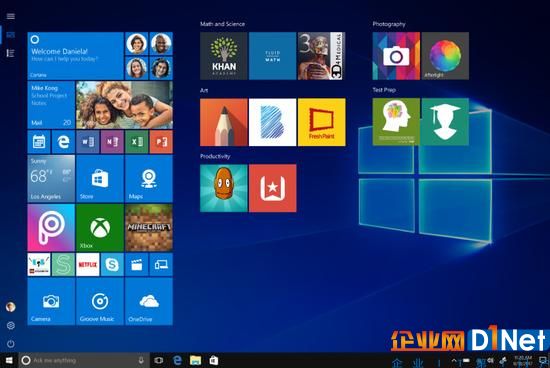Launch the Microsoft Edge tile in Start

tap(63, 142)
